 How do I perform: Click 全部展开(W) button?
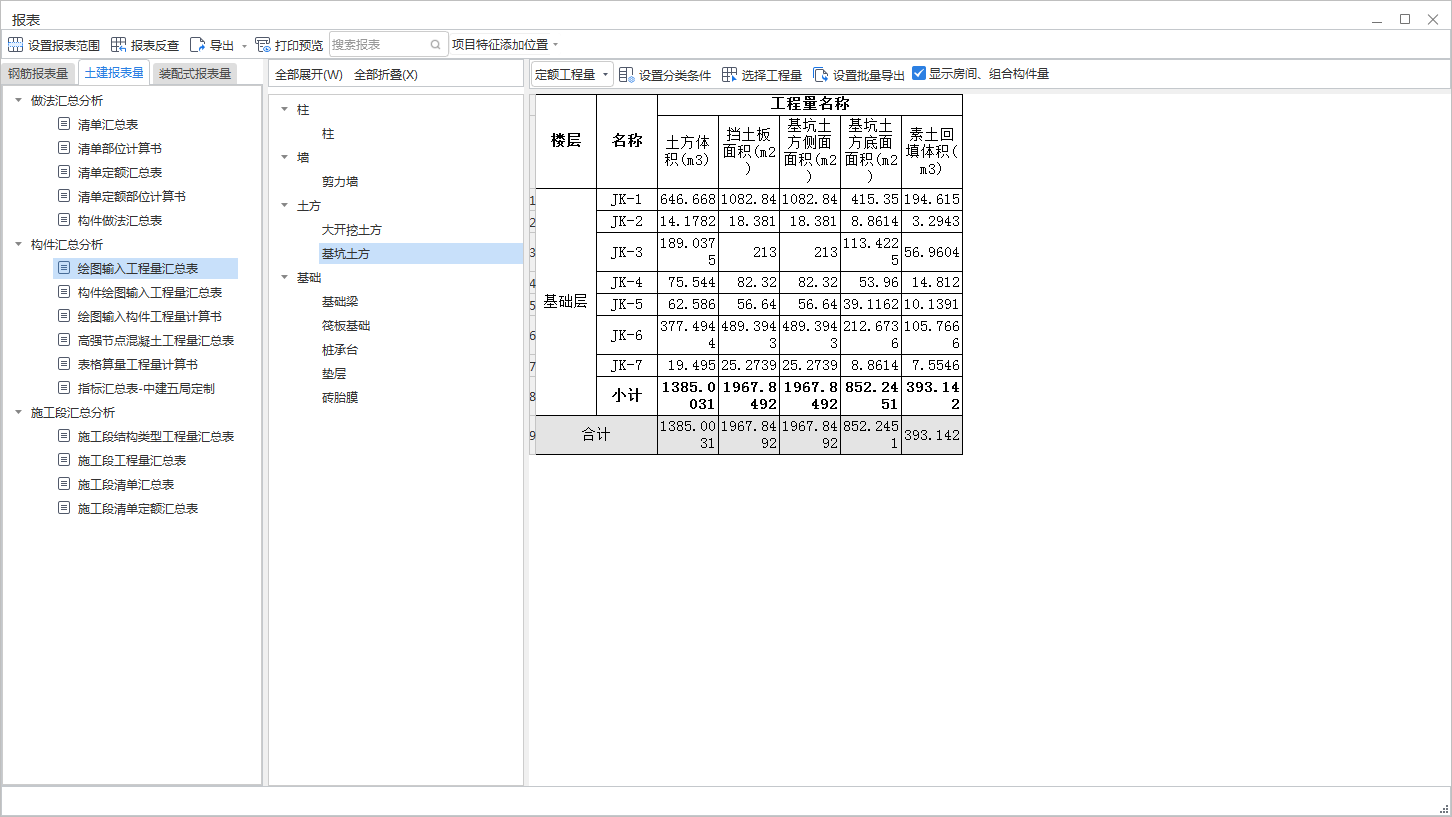click(308, 75)
